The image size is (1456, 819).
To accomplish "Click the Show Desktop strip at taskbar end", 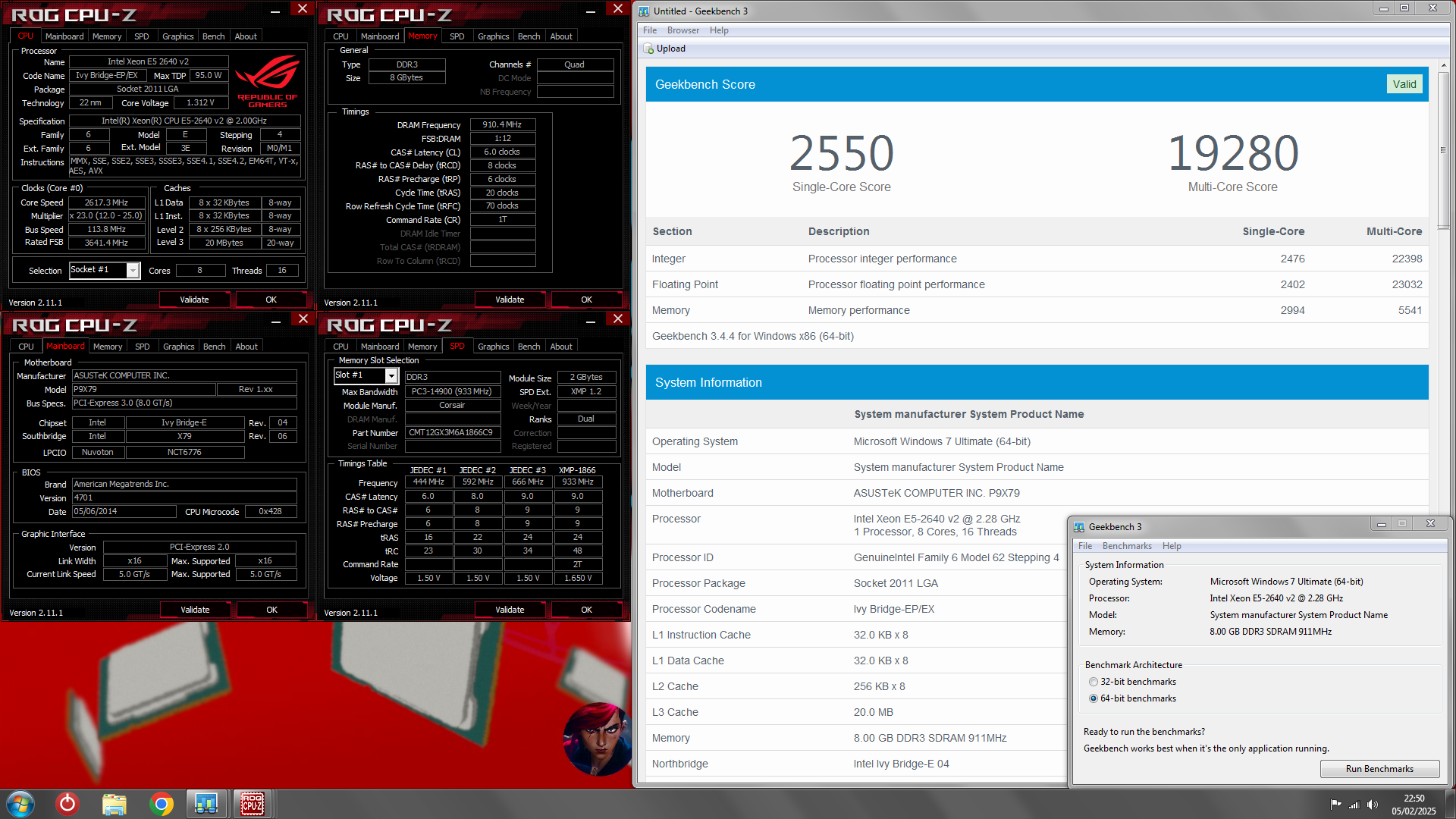I will click(x=1449, y=804).
